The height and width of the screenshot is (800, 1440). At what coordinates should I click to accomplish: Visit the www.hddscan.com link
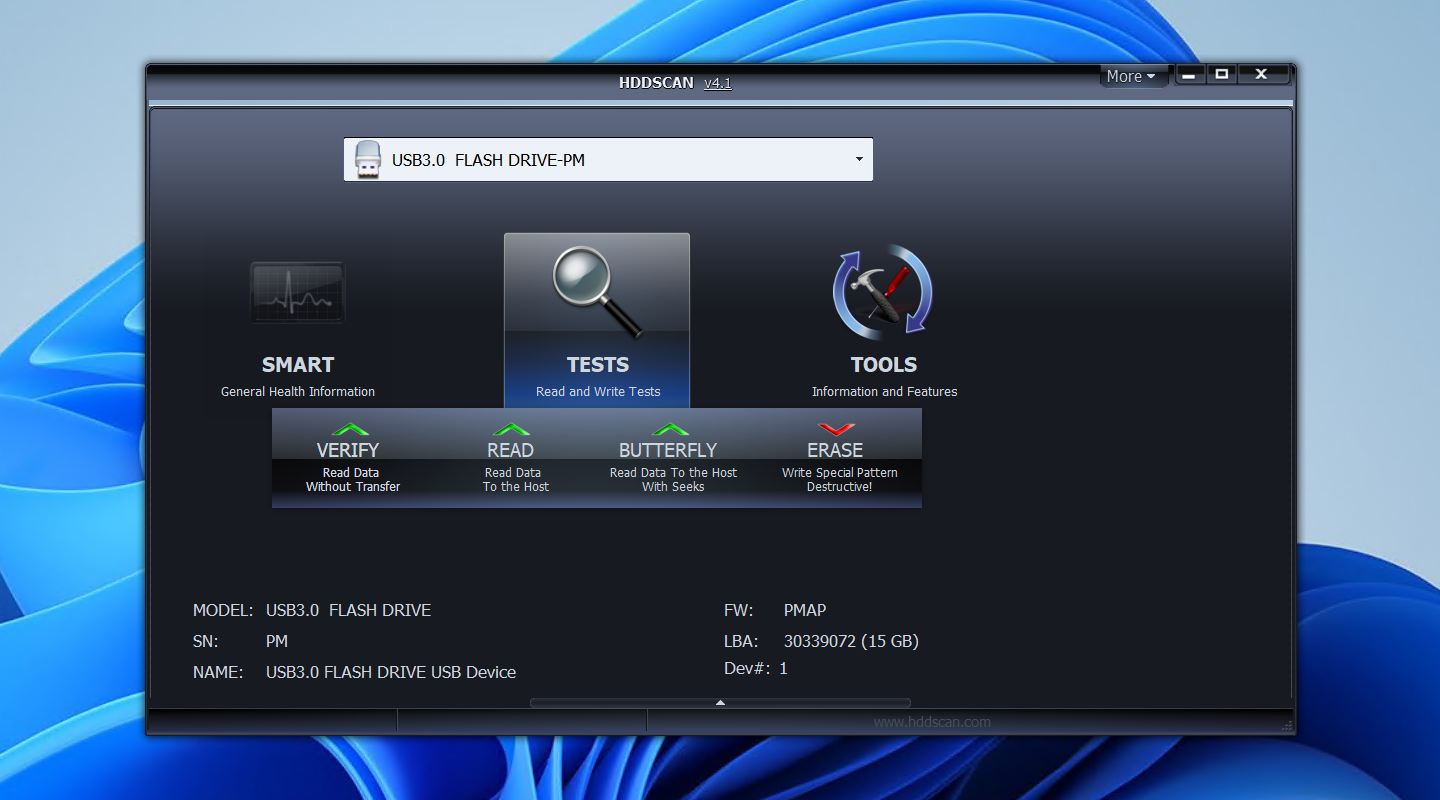(934, 721)
